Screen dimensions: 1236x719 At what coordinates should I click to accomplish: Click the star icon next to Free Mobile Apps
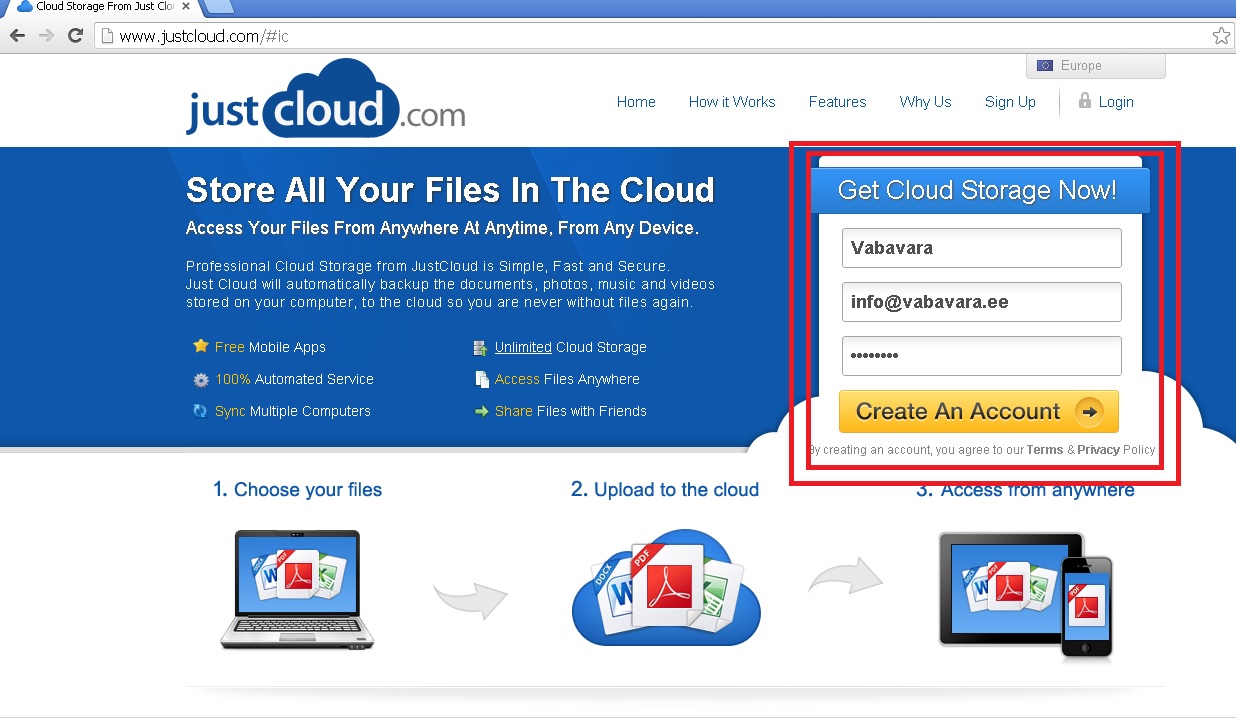tap(201, 346)
